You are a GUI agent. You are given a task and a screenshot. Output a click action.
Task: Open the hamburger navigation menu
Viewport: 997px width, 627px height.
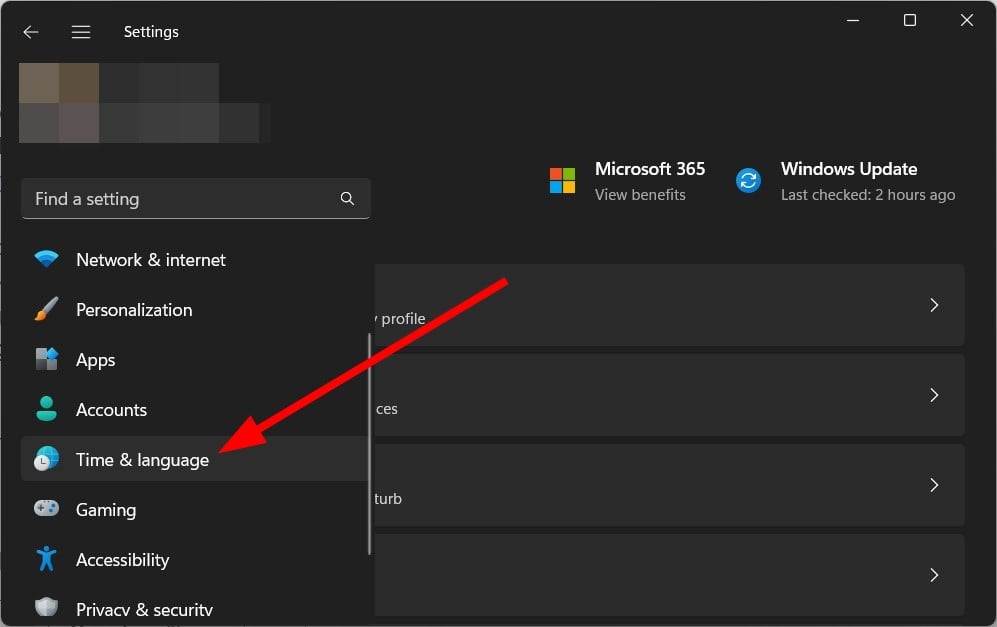coord(81,32)
